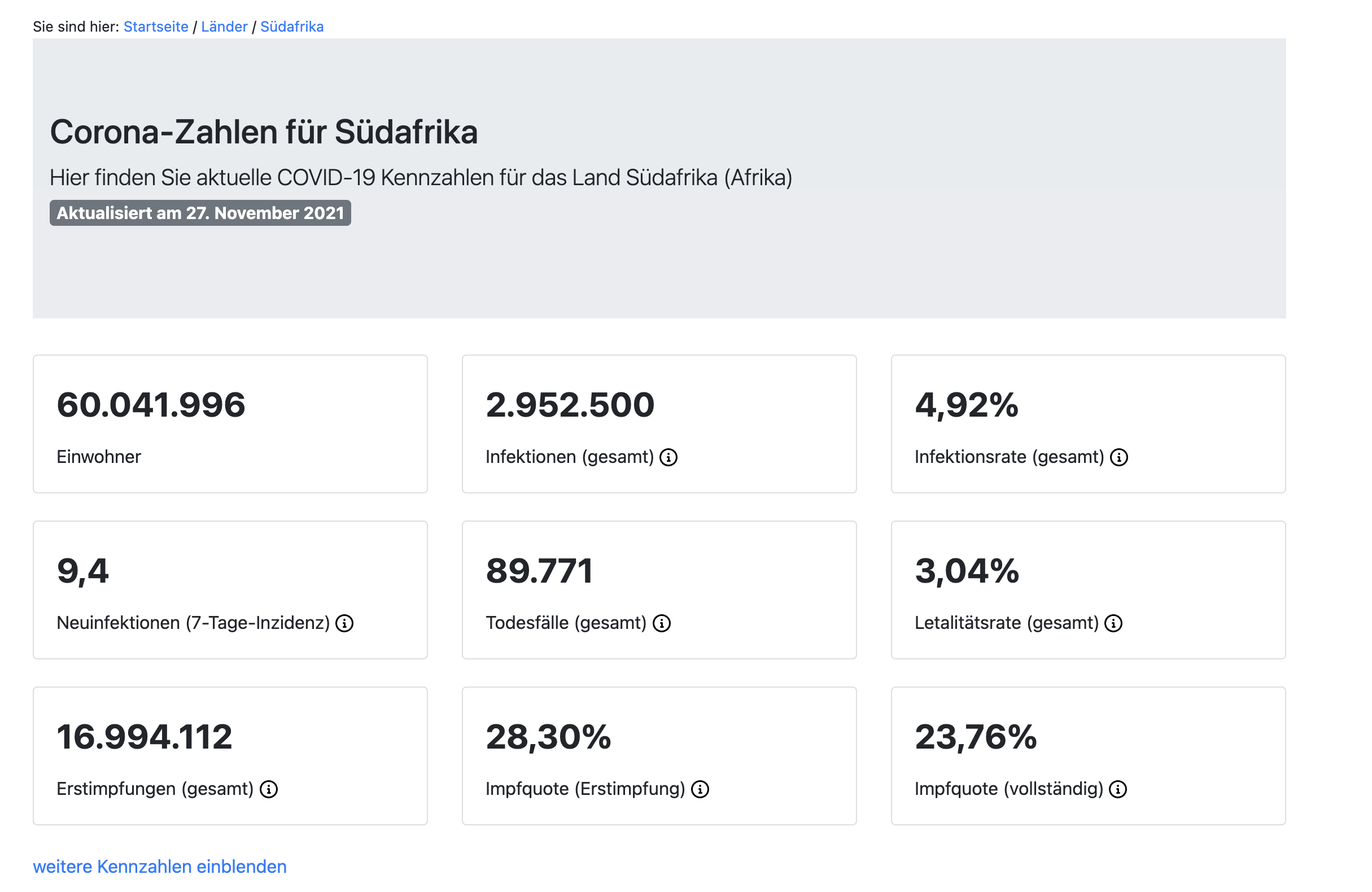Click the 2.952.500 infections number
Viewport: 1372px width, 892px height.
570,405
